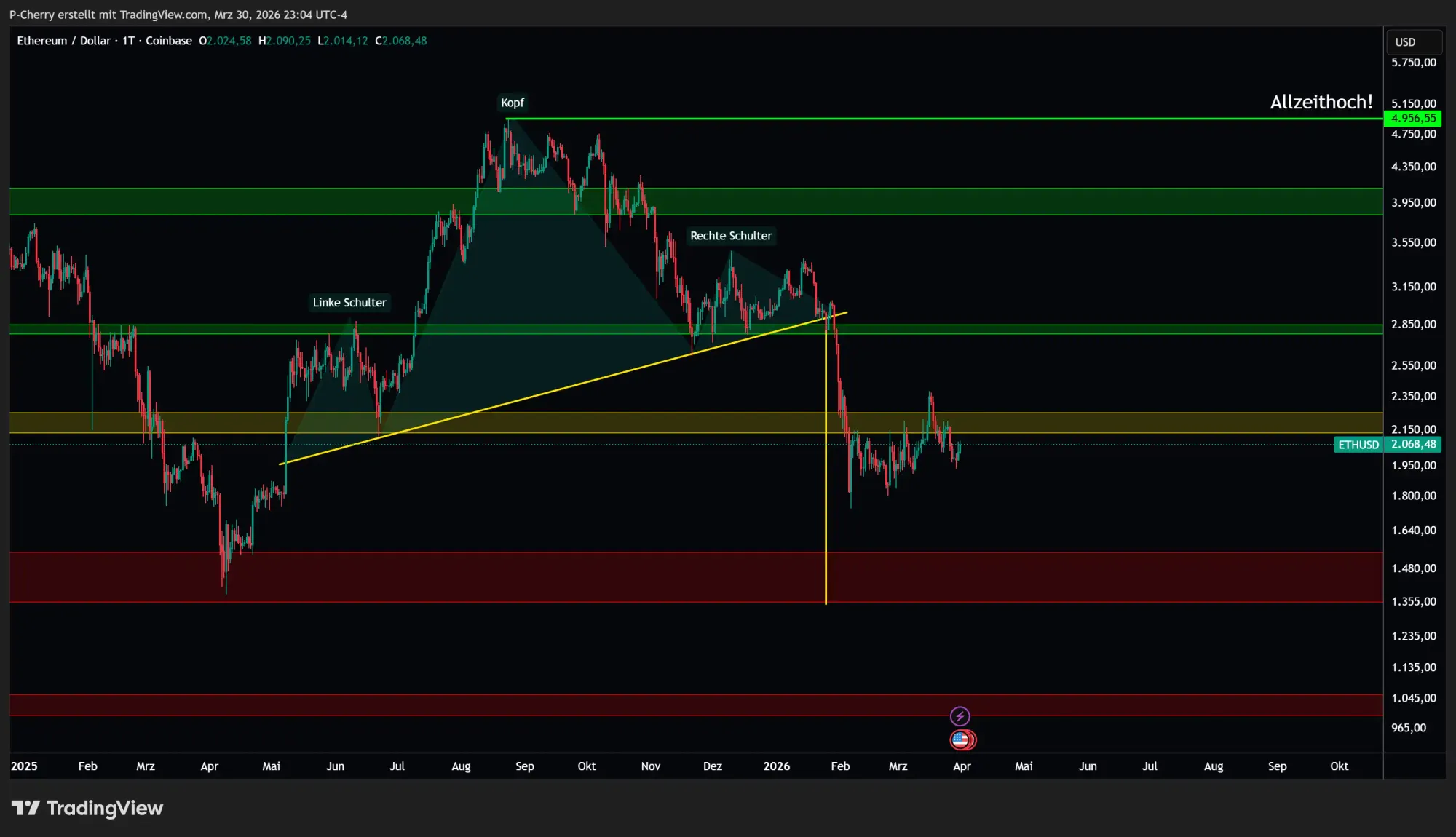The width and height of the screenshot is (1456, 837).
Task: Select the 'Kopf' text annotation
Action: point(512,103)
